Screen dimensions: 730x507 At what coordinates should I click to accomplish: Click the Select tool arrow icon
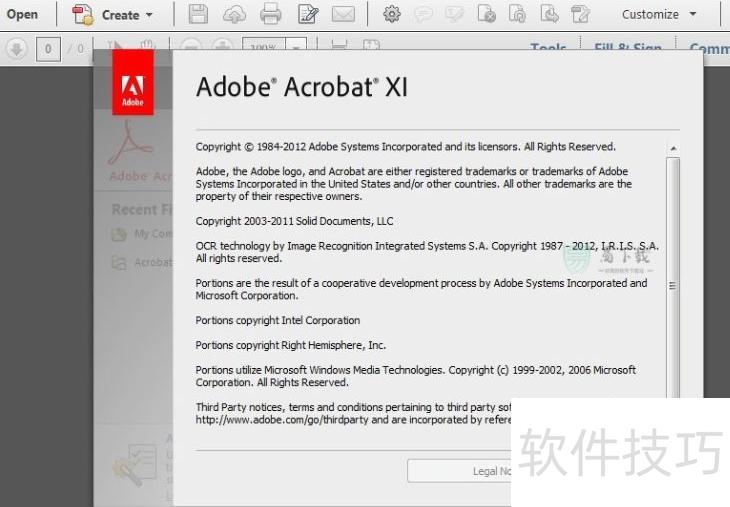[115, 46]
